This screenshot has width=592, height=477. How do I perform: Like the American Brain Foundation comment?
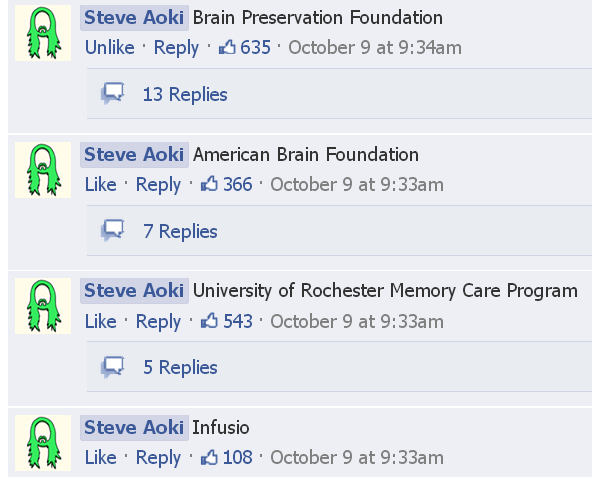[100, 184]
